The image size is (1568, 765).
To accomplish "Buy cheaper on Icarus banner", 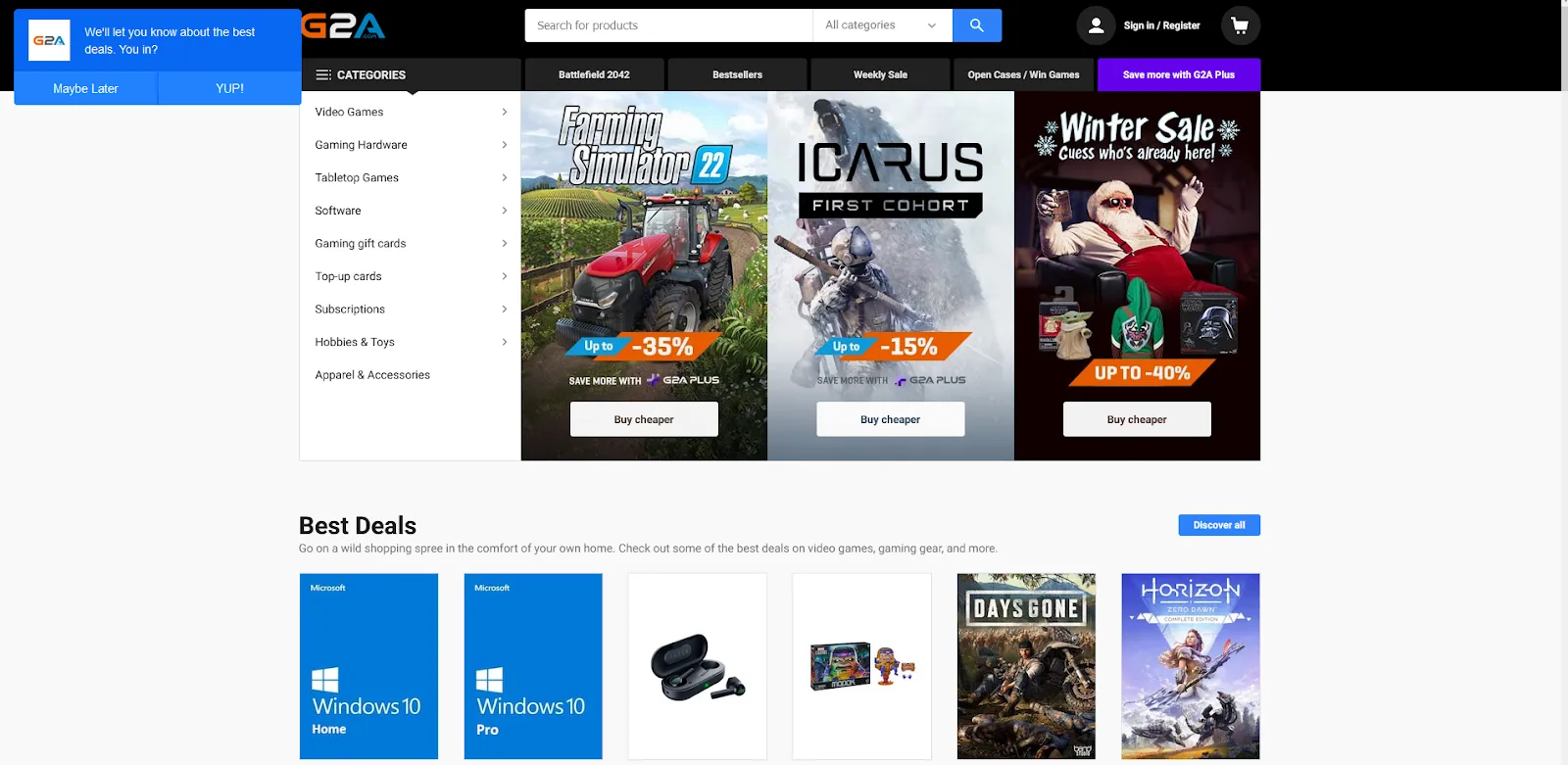I will (x=891, y=419).
